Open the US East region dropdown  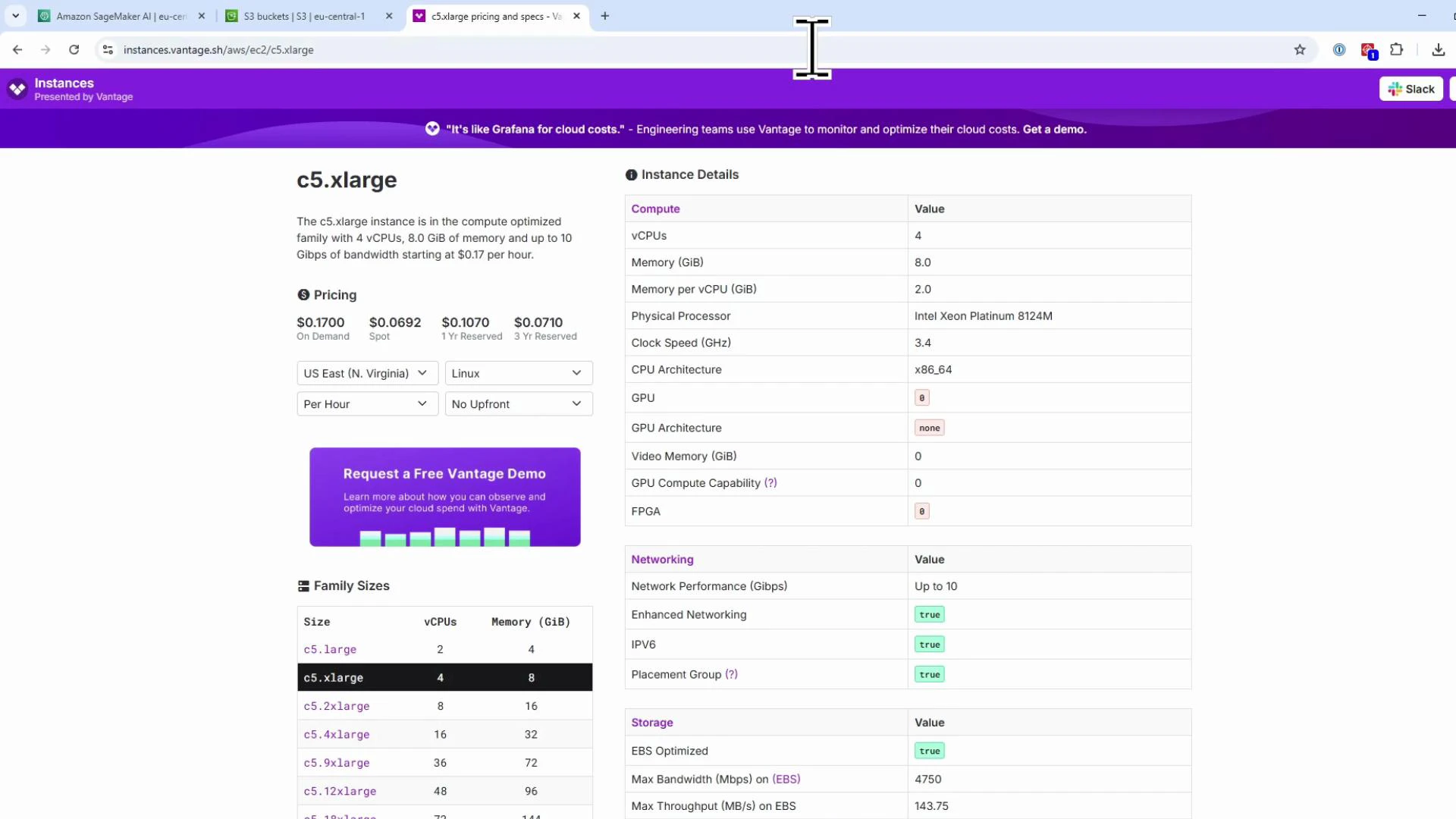point(366,372)
